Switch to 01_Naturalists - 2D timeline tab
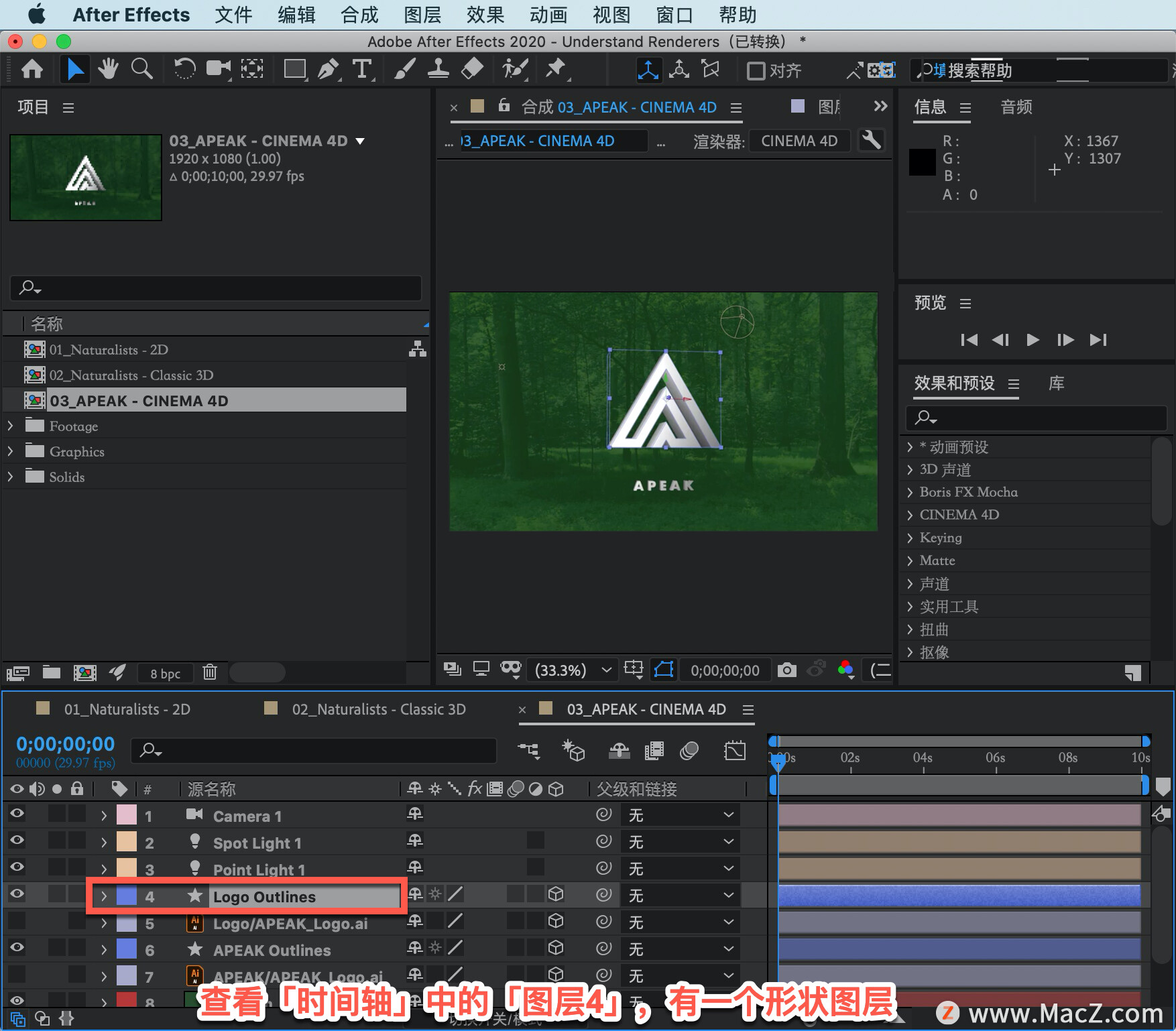 point(127,709)
